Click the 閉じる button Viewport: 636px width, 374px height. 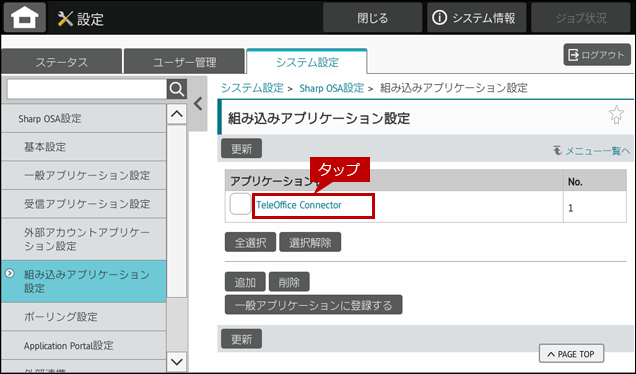click(372, 18)
